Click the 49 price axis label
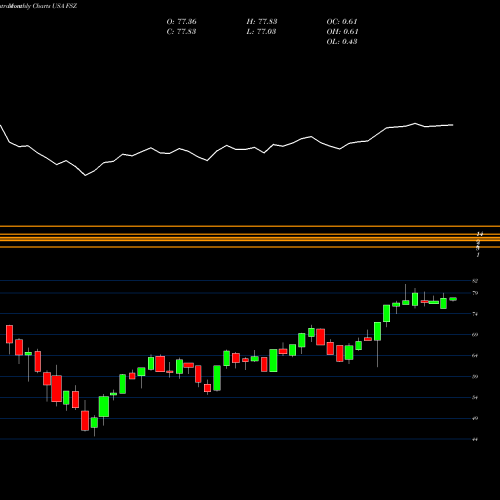 pyautogui.click(x=475, y=418)
